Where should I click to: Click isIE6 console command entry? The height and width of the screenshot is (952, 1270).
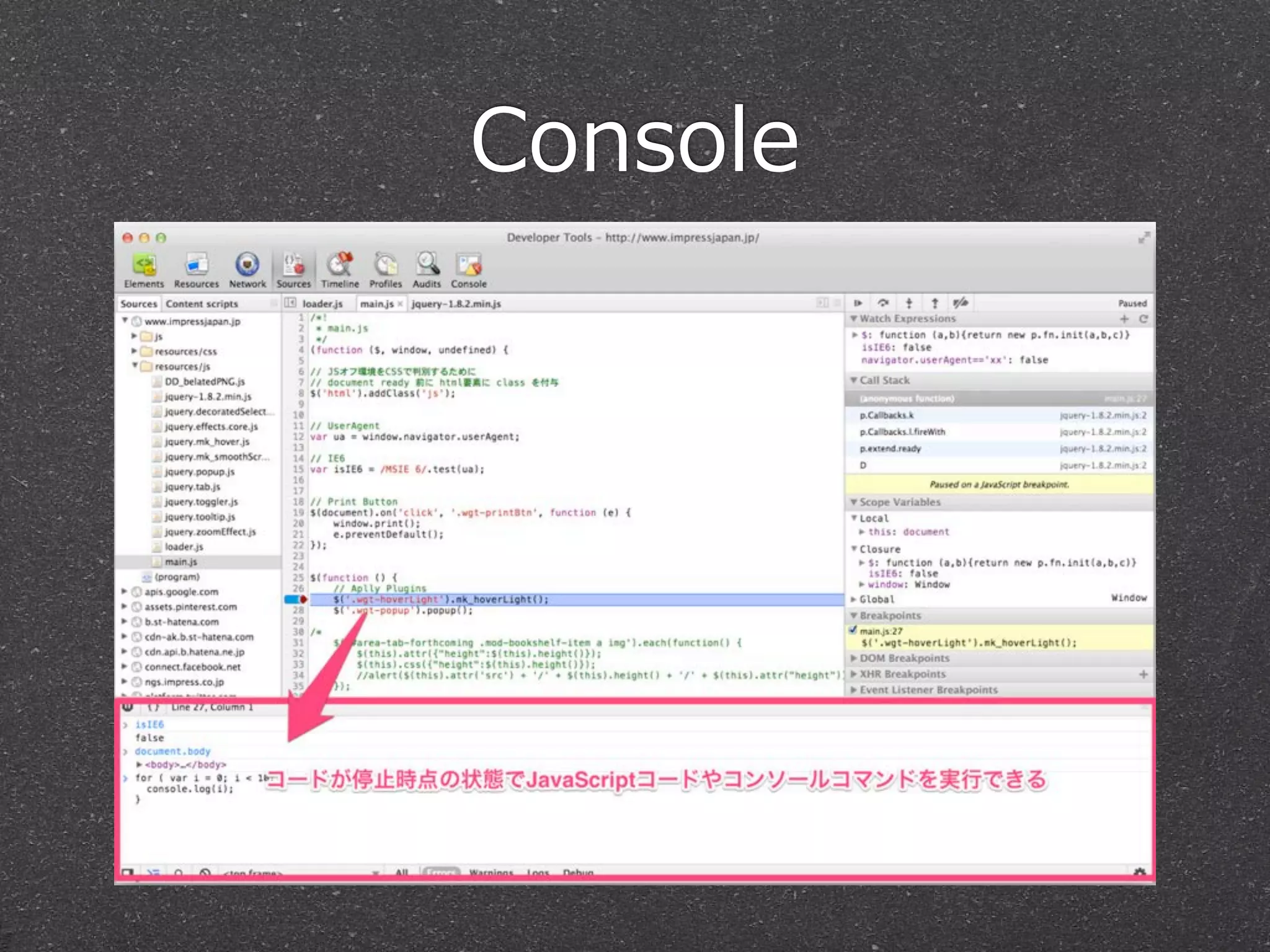point(149,725)
